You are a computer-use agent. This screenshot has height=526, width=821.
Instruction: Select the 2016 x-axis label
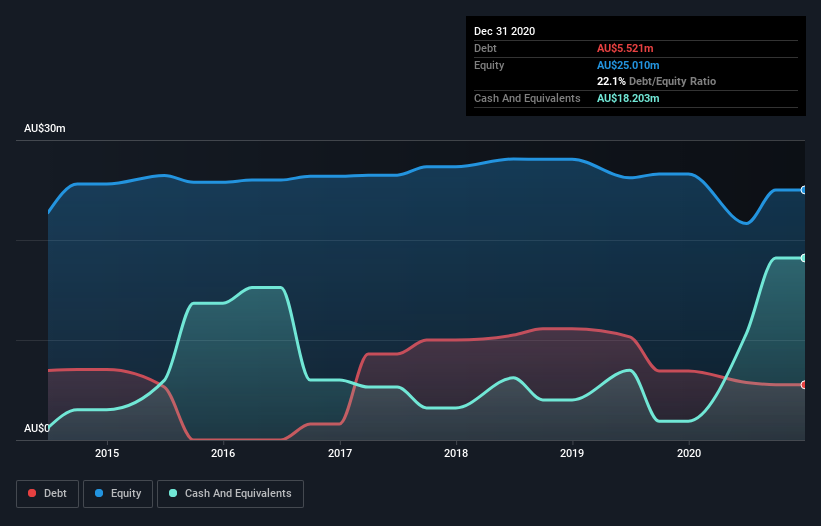pos(223,453)
